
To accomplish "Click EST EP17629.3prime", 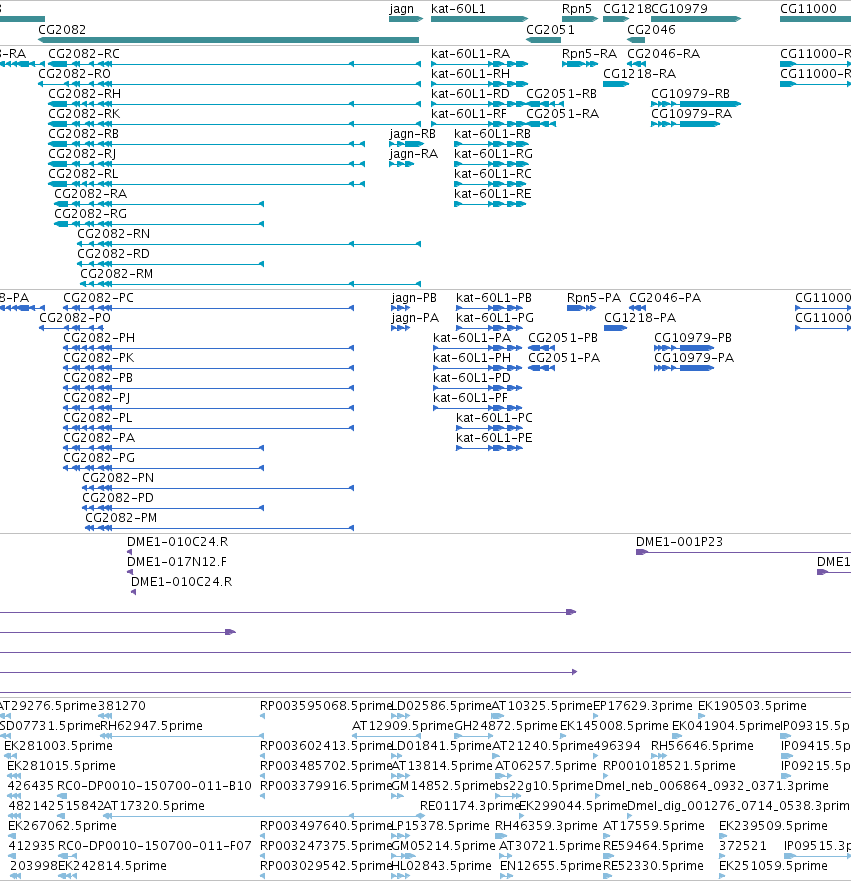I will (x=643, y=706).
